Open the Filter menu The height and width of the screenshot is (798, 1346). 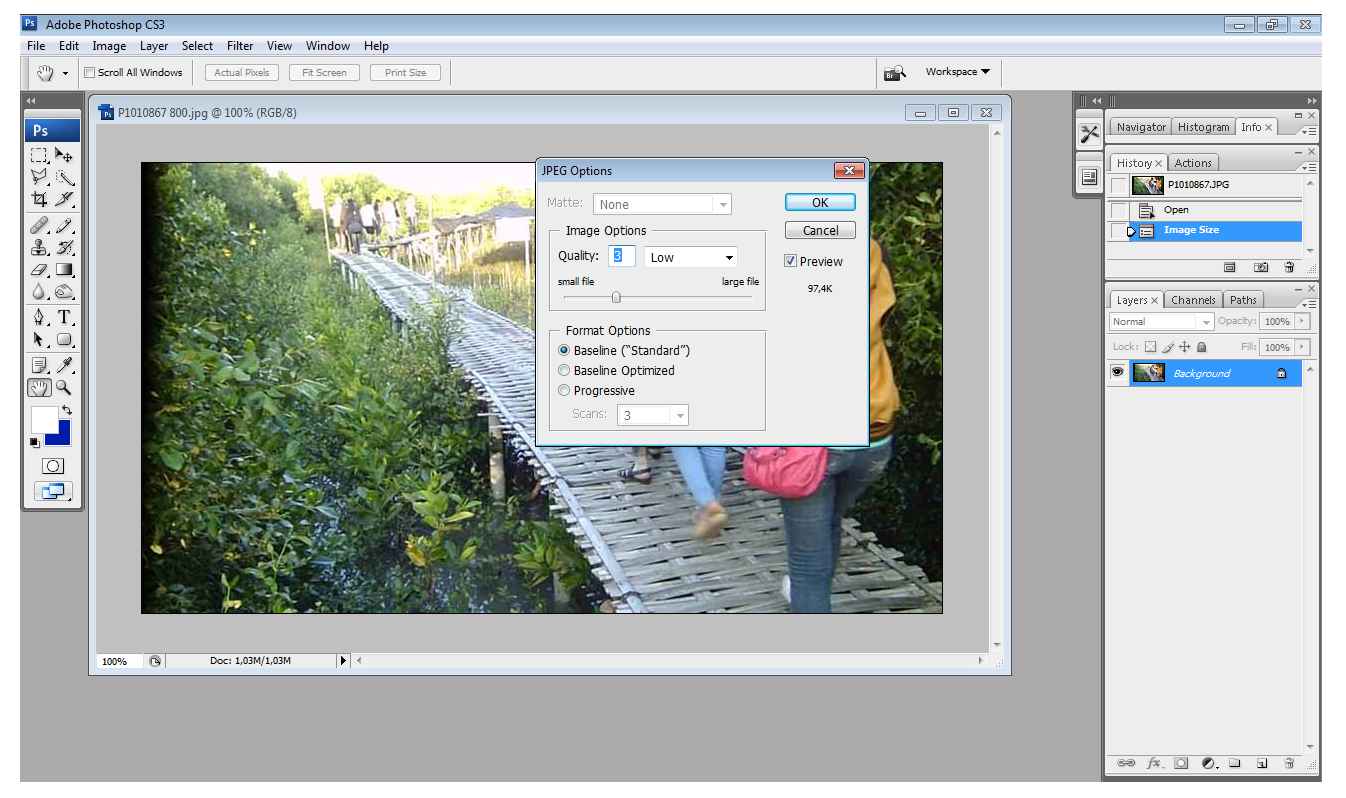240,46
